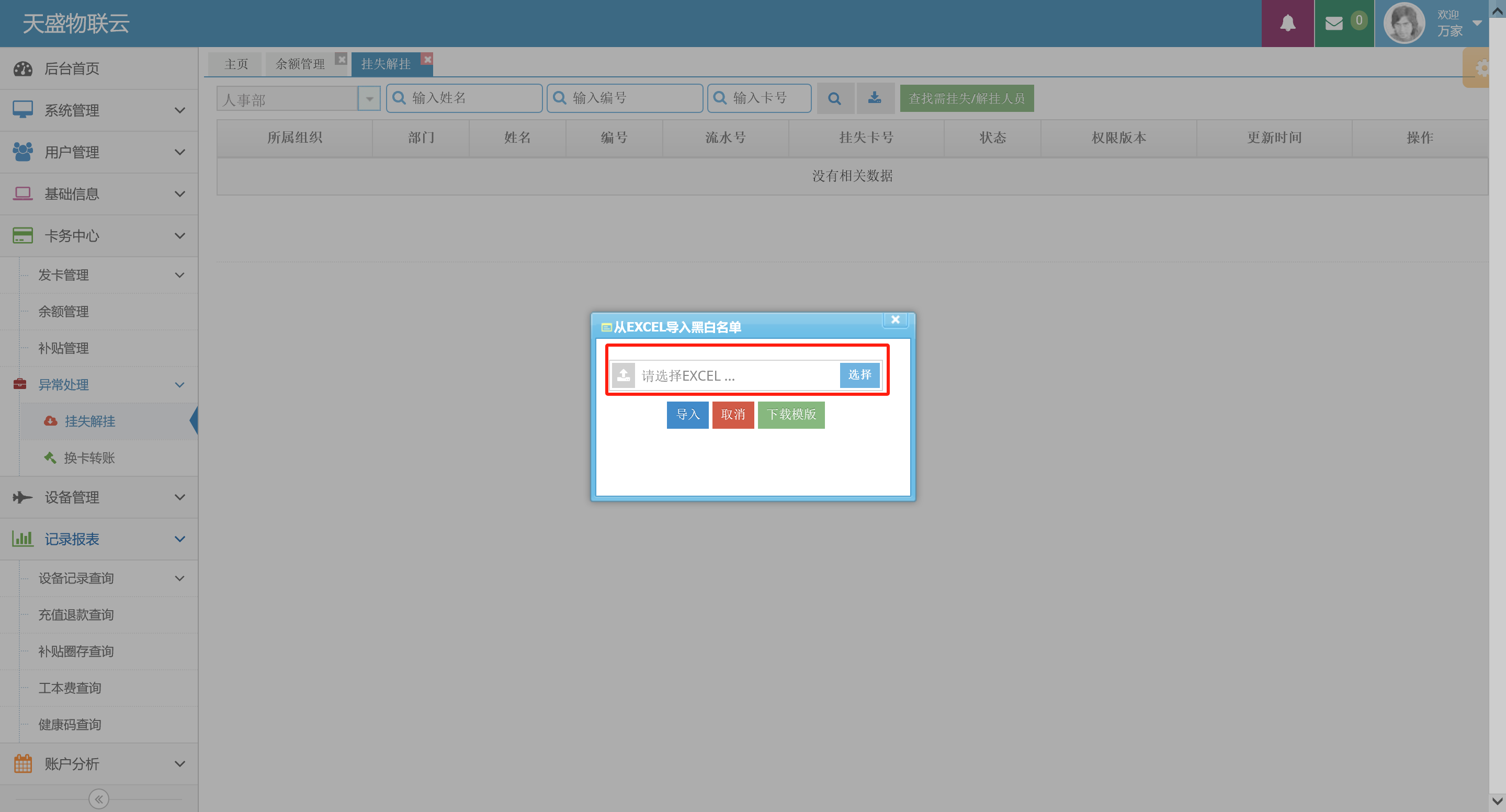This screenshot has width=1506, height=812.
Task: Click the 记录报表 bar chart icon
Action: [23, 539]
